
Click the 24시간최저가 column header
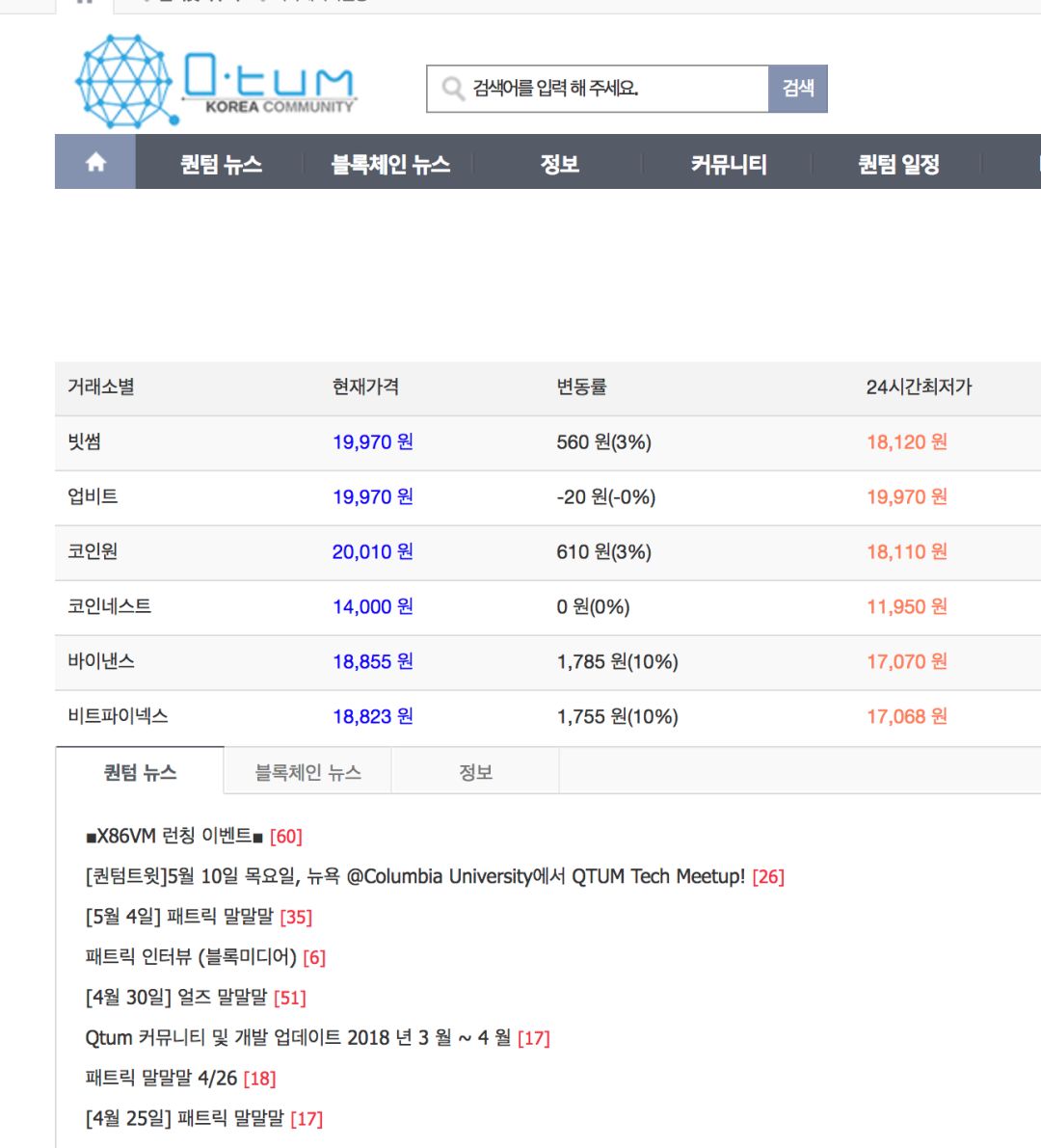point(919,387)
